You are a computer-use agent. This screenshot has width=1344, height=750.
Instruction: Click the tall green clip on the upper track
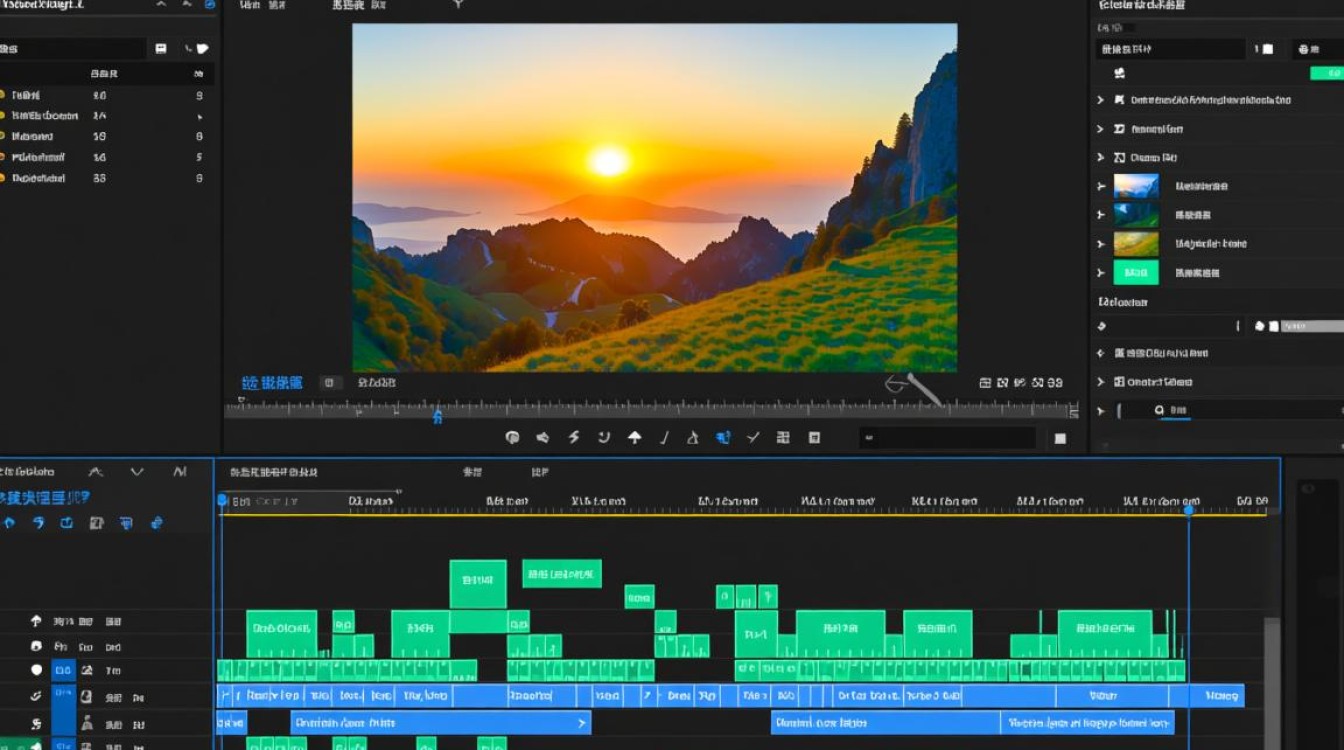[x=477, y=584]
